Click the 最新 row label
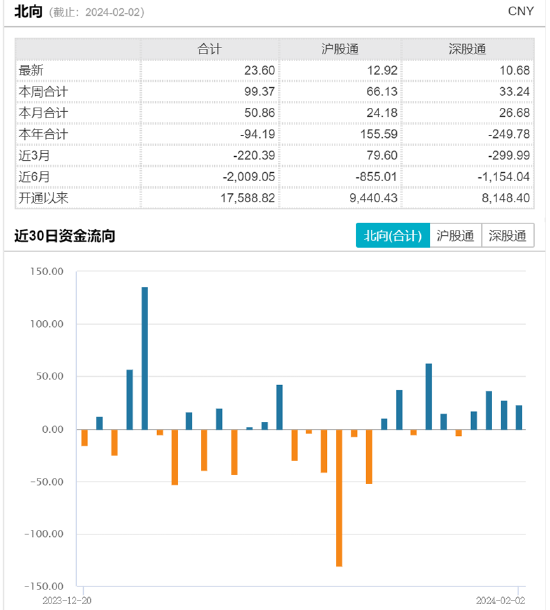Viewport: 550px width, 610px height. pos(31,70)
